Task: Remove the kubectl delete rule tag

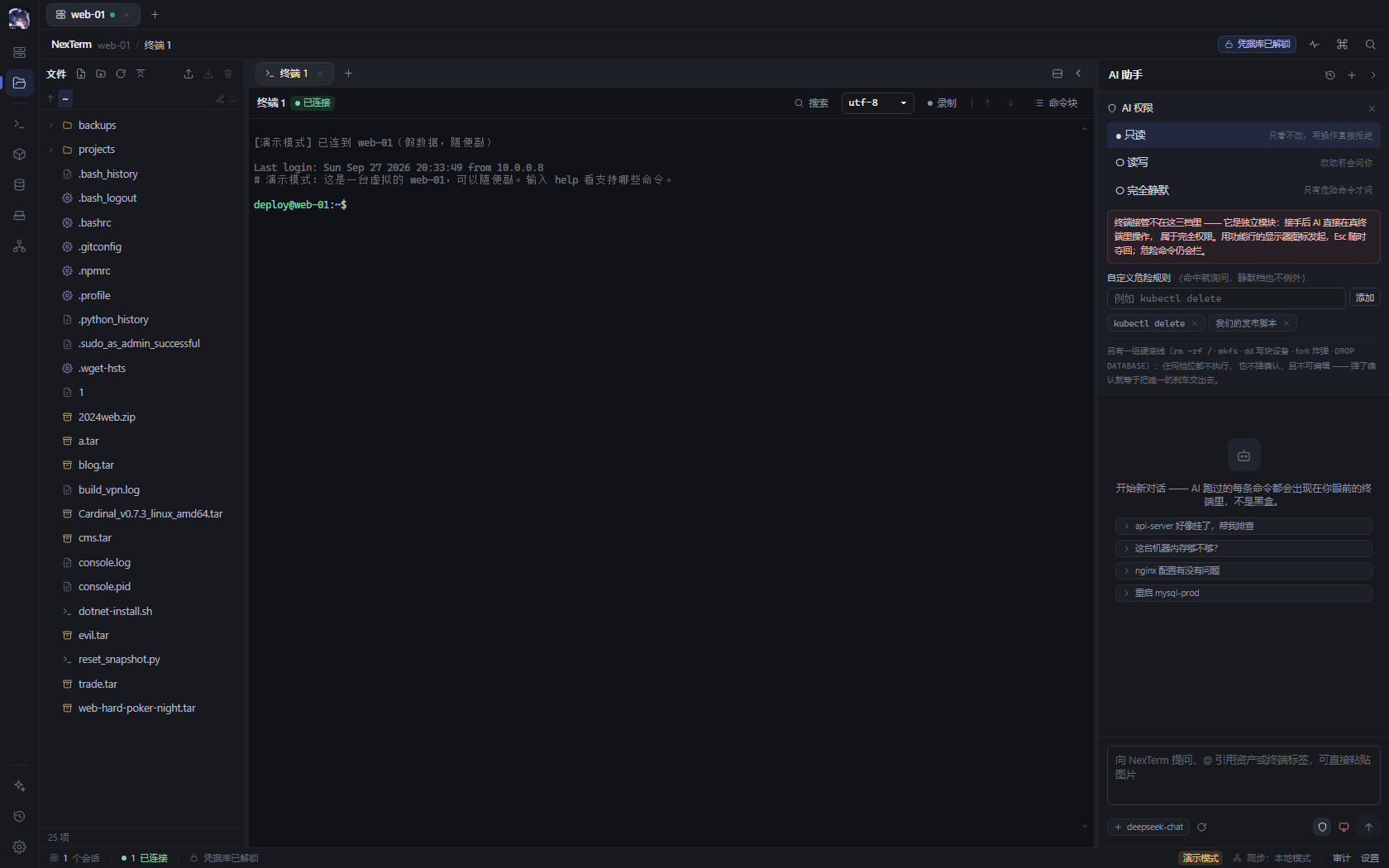Action: (x=1195, y=323)
